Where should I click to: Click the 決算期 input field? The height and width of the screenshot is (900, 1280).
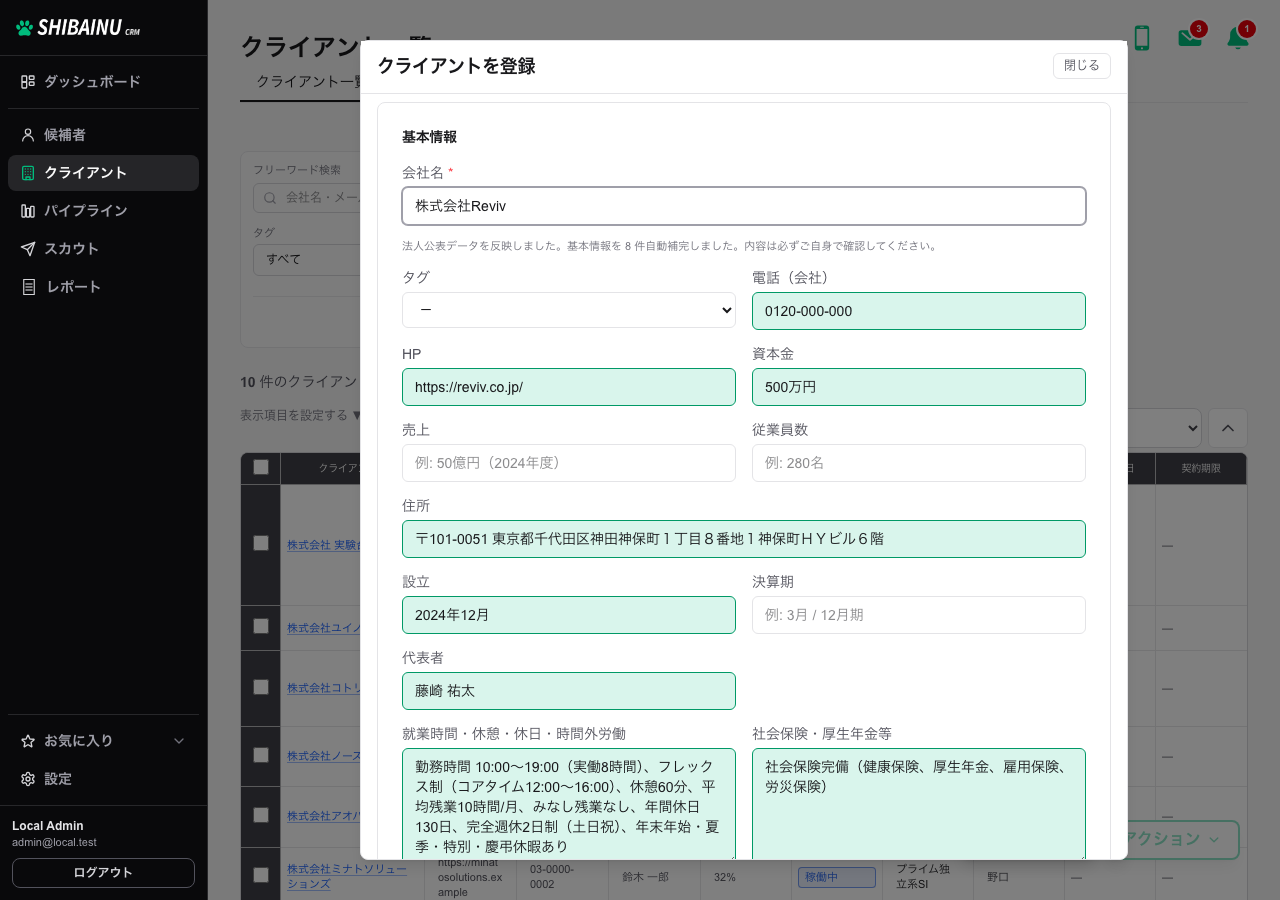tap(919, 615)
